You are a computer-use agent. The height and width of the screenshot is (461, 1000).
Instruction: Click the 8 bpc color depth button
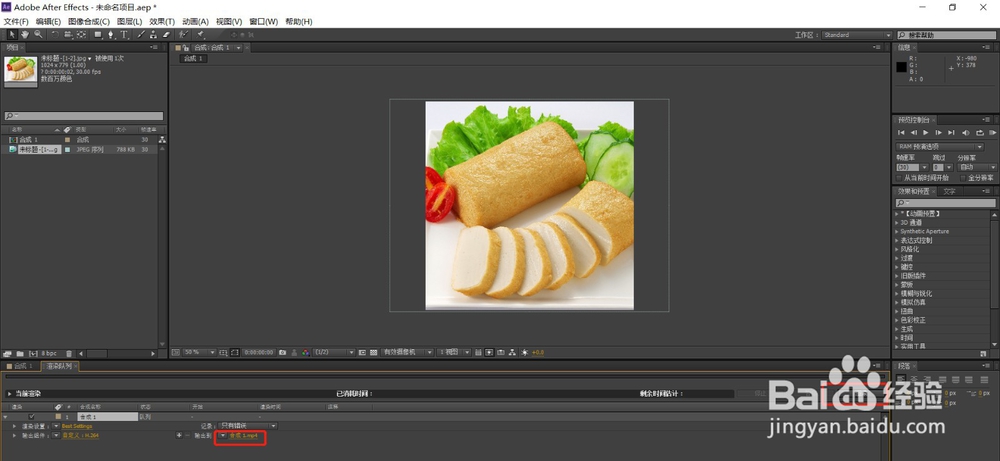49,353
